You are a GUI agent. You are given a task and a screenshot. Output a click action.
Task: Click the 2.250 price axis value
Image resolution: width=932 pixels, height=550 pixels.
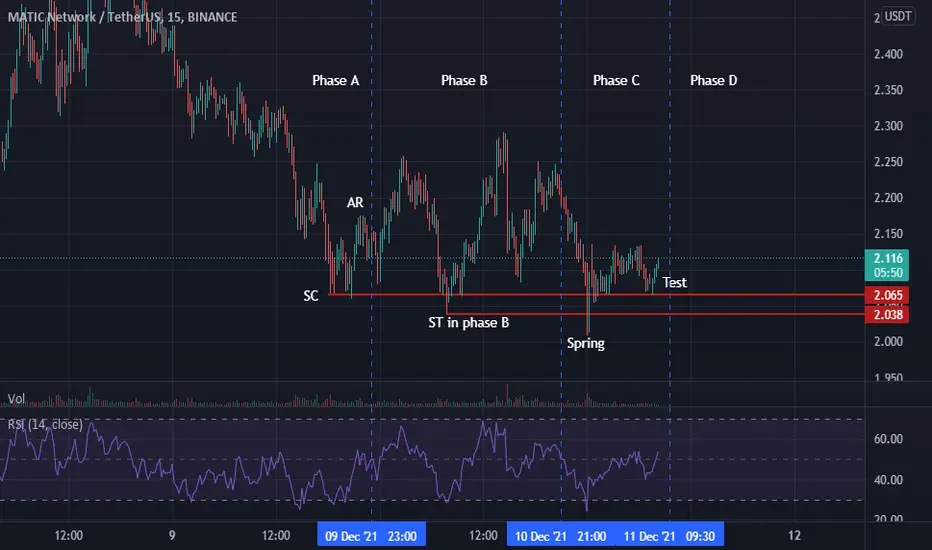pos(888,162)
